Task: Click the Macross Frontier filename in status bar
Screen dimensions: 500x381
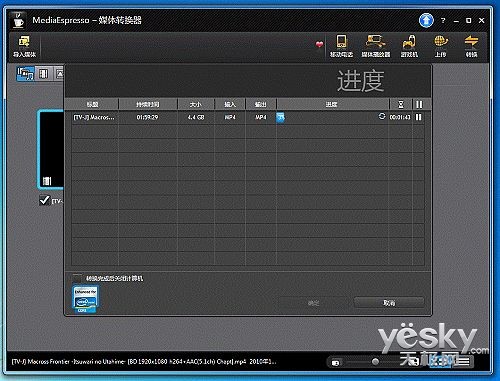Action: (144, 361)
